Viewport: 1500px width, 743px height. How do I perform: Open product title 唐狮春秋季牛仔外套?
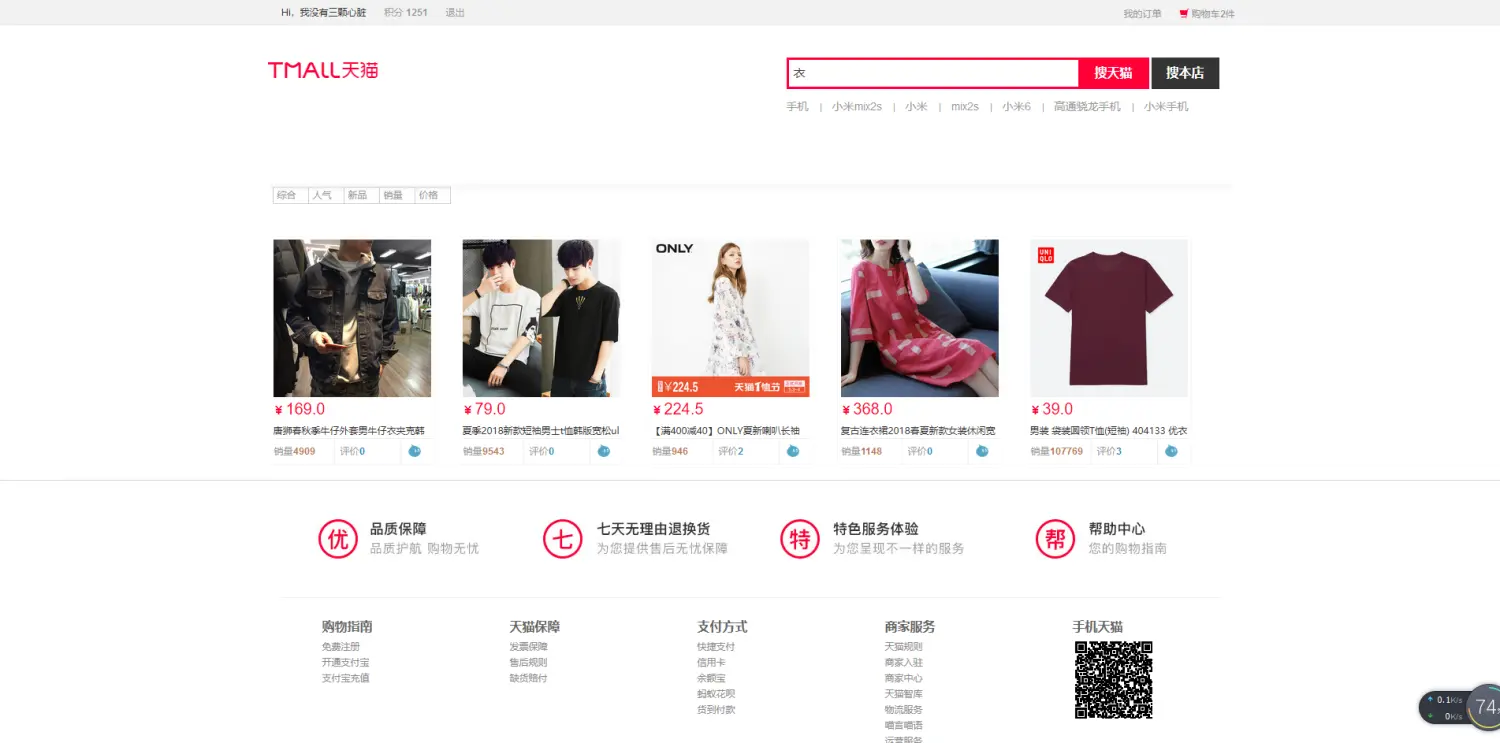point(349,431)
